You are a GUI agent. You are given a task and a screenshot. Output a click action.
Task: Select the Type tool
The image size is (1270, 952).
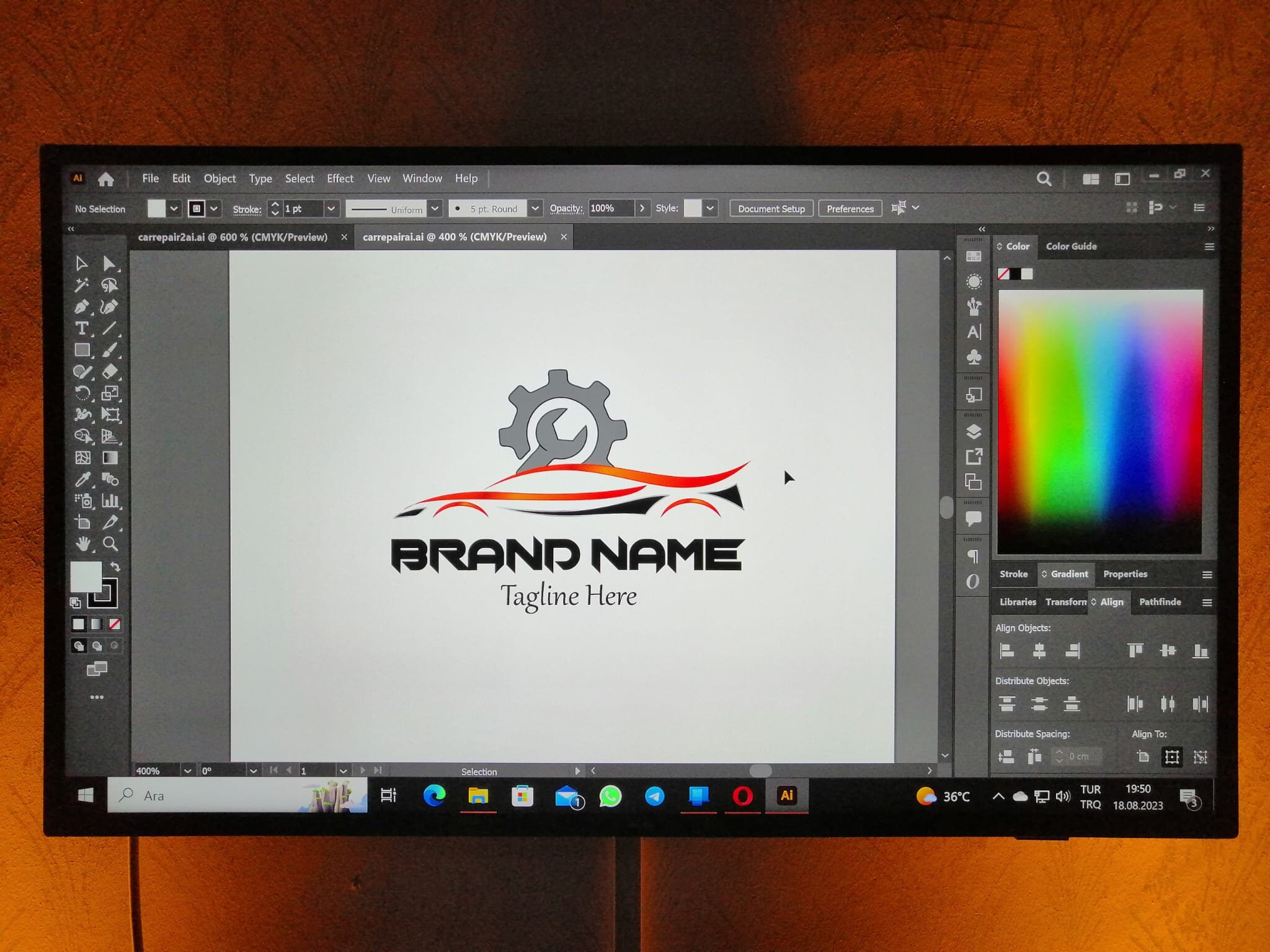[83, 328]
